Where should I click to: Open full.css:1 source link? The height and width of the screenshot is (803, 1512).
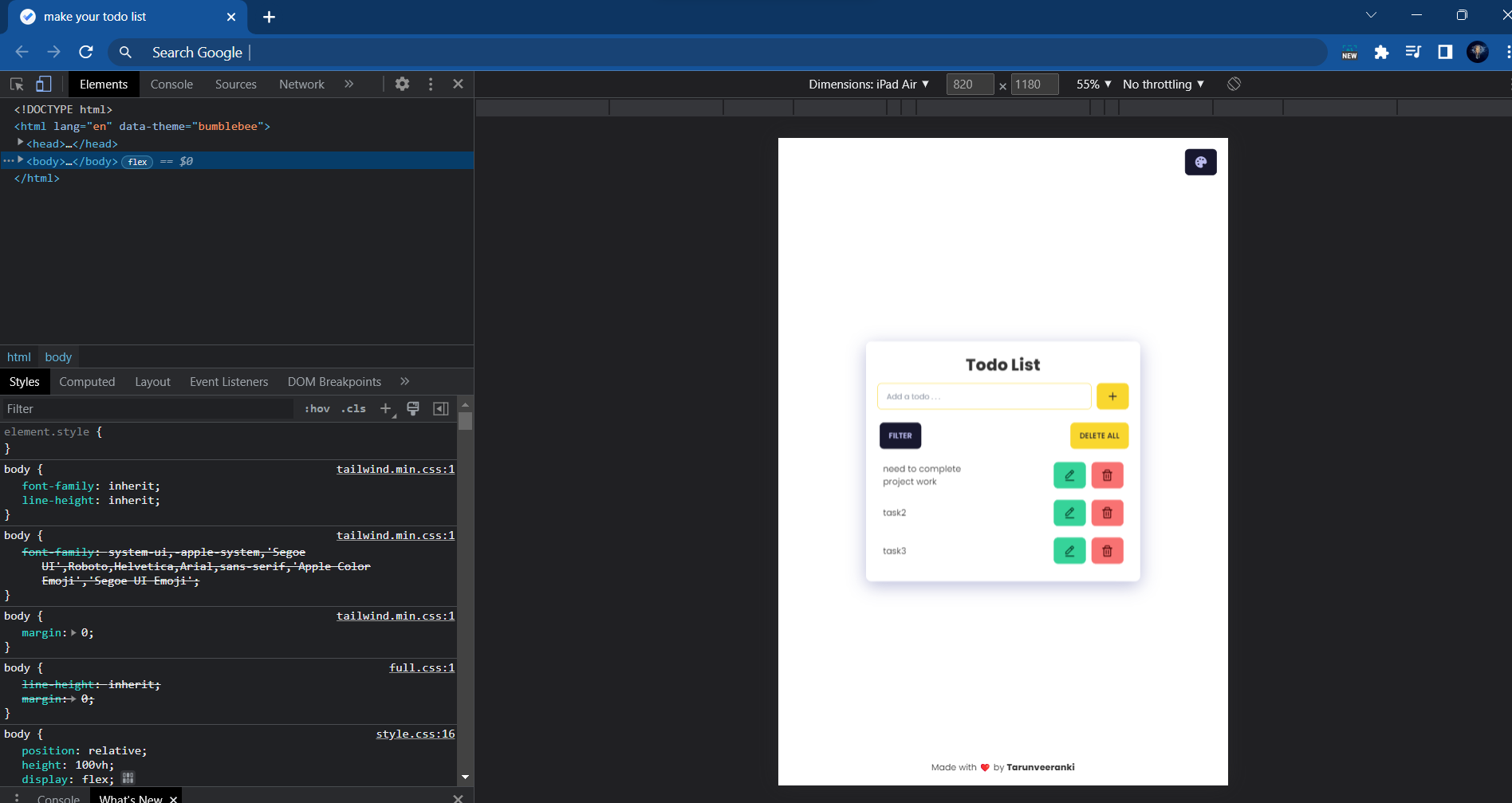coord(422,667)
